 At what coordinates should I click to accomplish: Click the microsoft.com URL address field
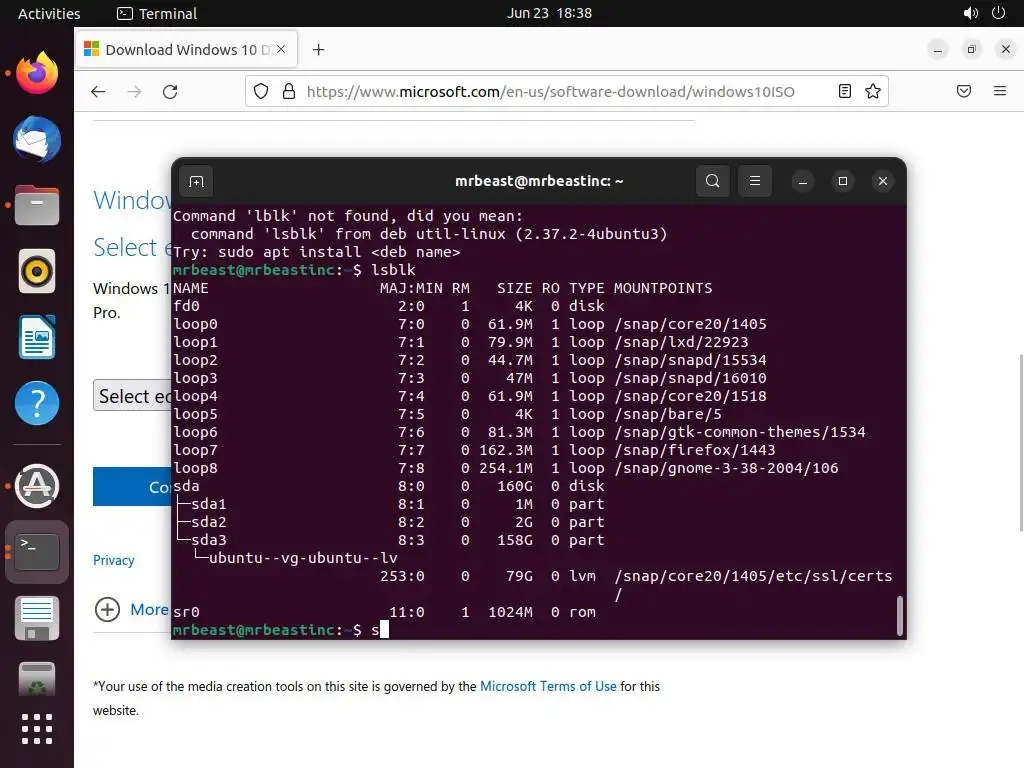tap(551, 91)
